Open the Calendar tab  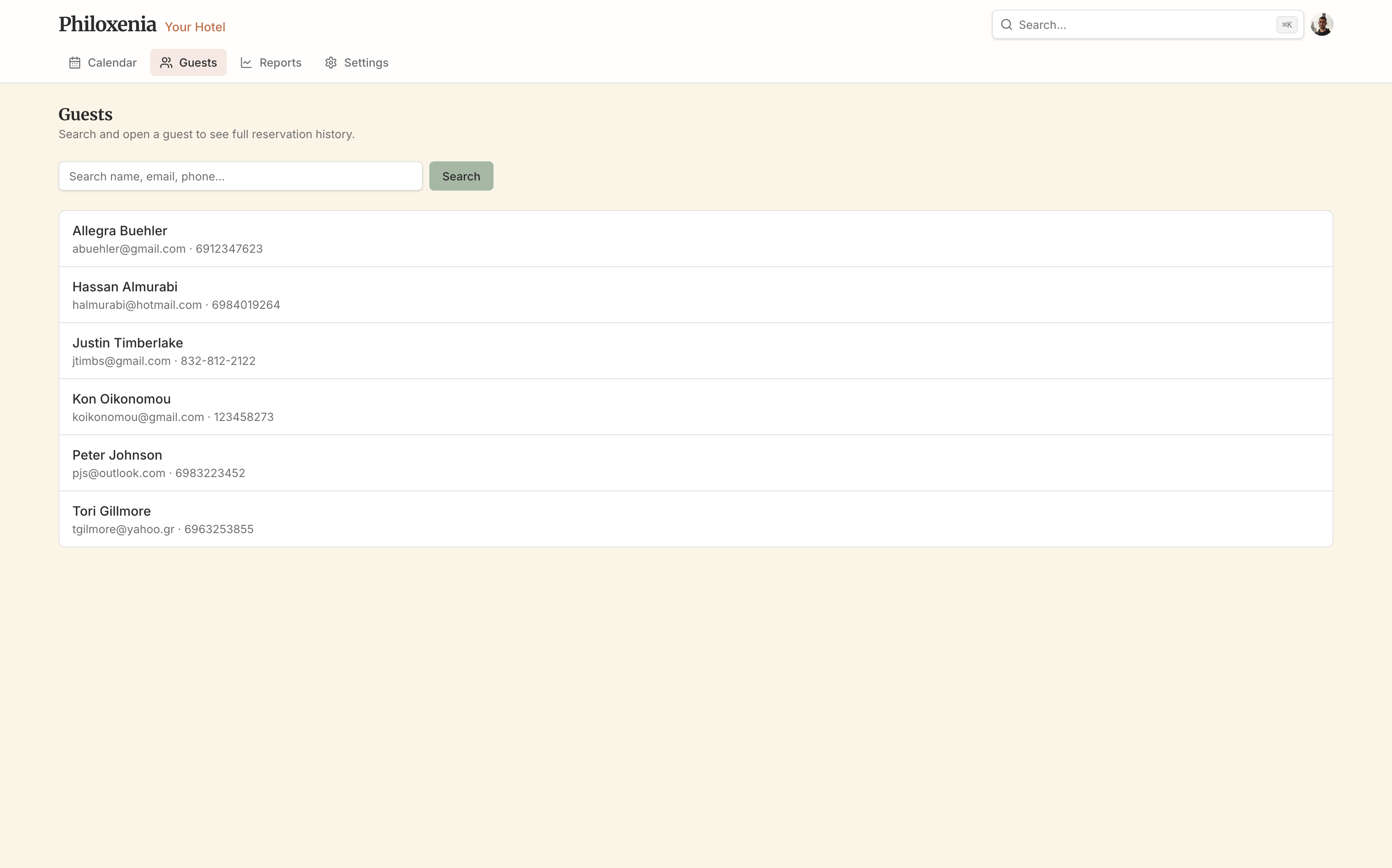(103, 63)
